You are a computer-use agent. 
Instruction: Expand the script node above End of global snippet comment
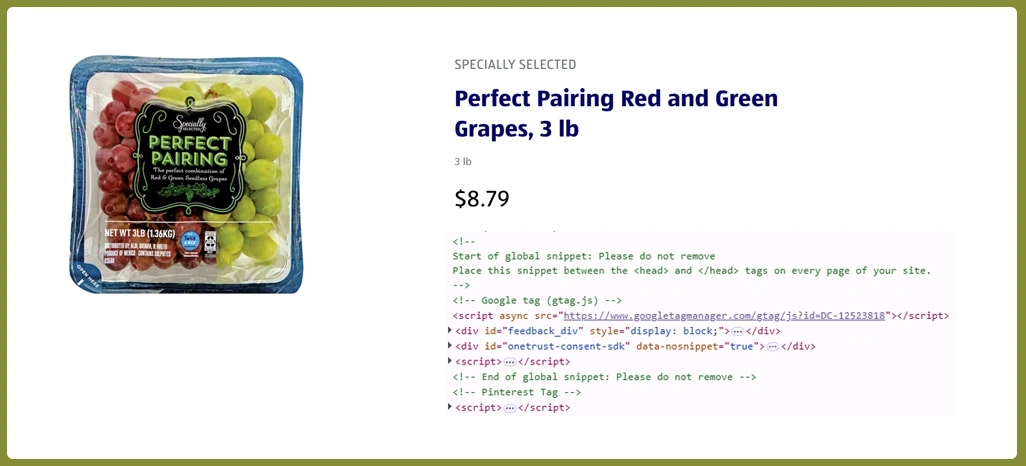pos(450,361)
